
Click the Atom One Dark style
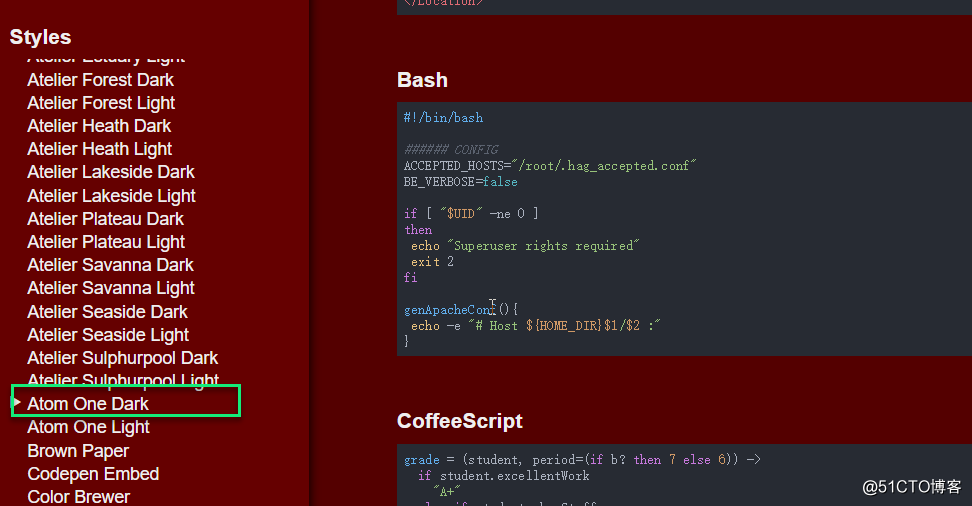tap(87, 404)
